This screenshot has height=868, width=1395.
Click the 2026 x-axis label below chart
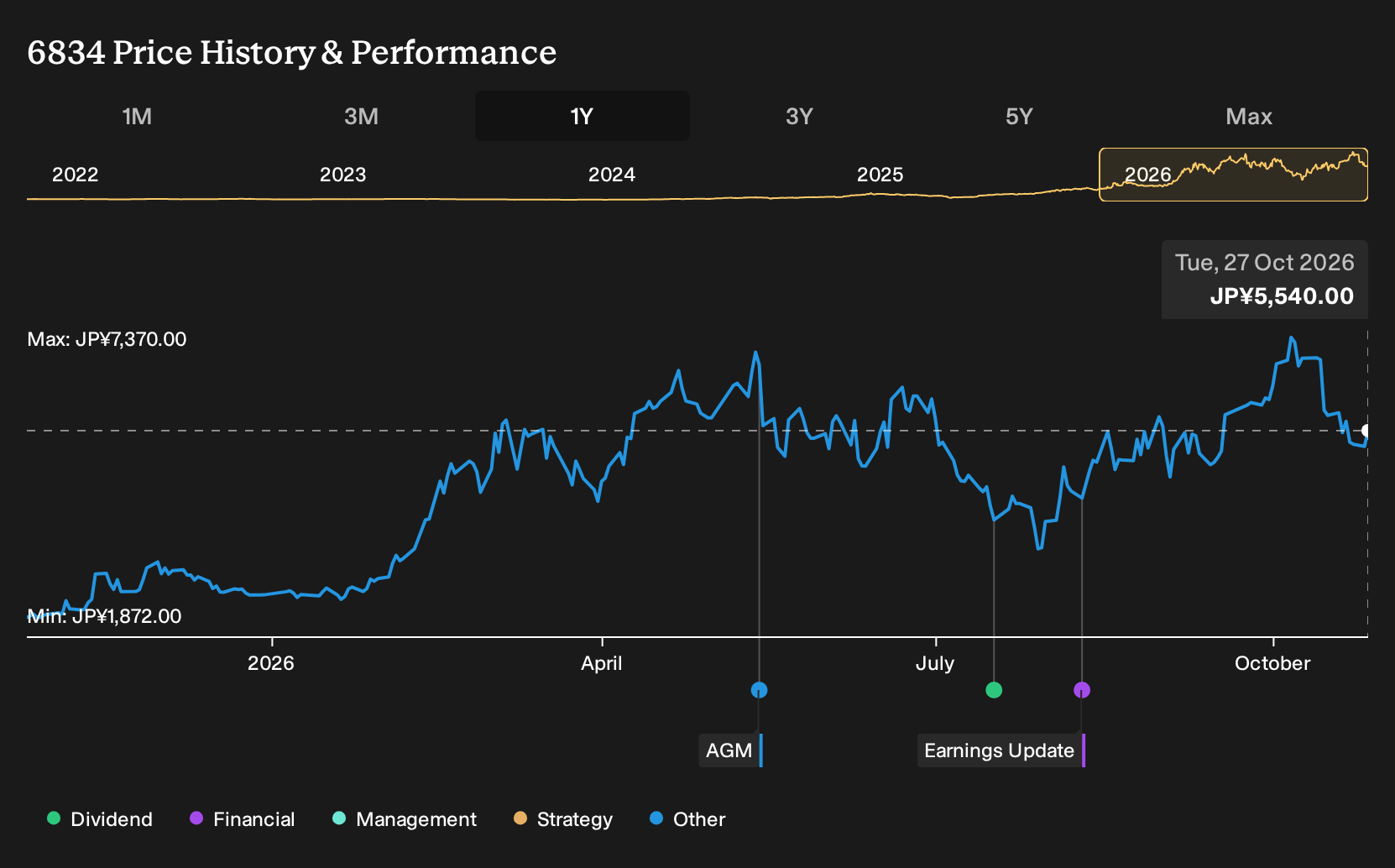pyautogui.click(x=271, y=663)
